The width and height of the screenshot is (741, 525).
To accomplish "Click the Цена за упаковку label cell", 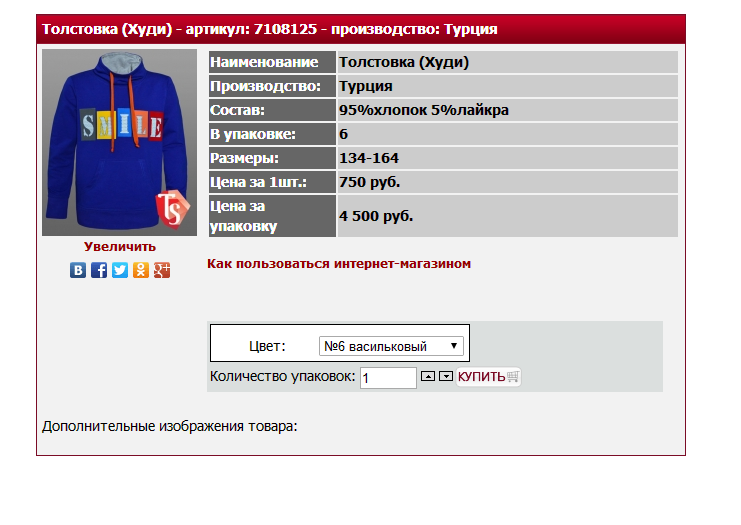I will [x=272, y=216].
